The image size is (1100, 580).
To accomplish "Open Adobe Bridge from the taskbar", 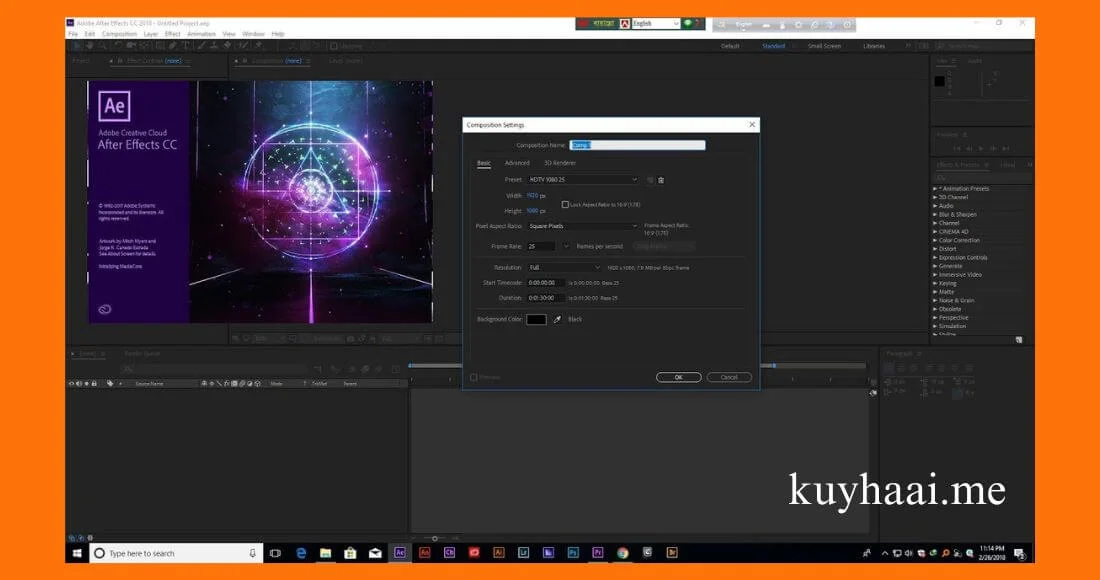I will [x=672, y=553].
